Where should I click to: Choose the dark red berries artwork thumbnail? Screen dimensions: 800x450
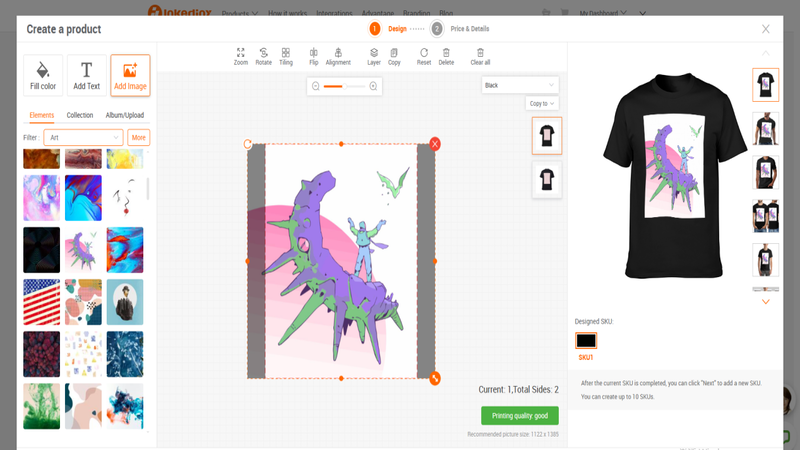click(41, 354)
